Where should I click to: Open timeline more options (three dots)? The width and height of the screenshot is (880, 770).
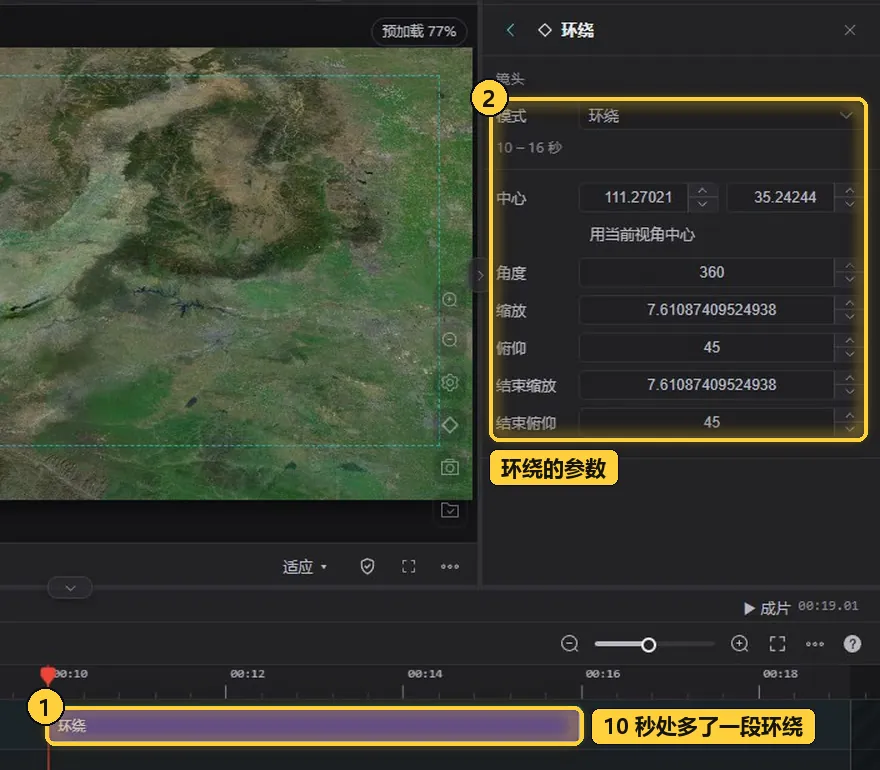pyautogui.click(x=814, y=644)
